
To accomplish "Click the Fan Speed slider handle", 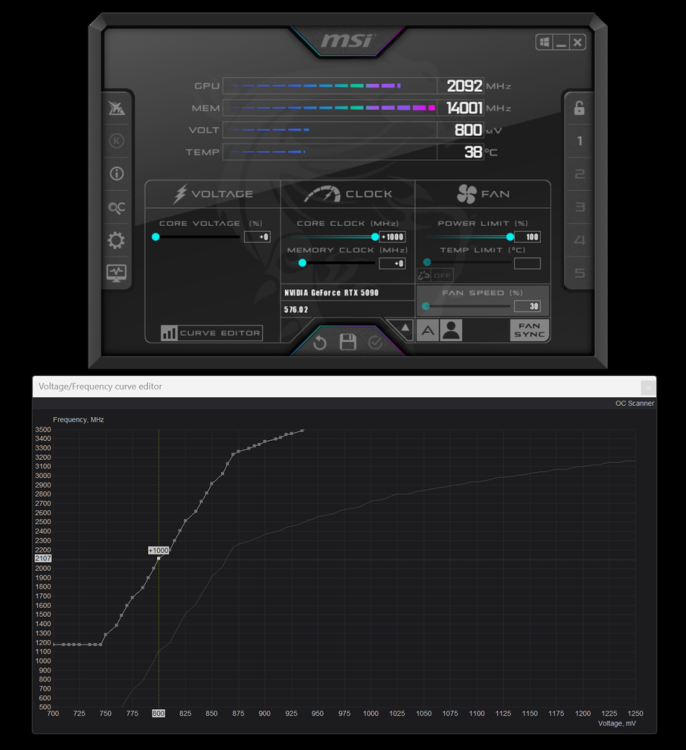I will click(x=426, y=306).
